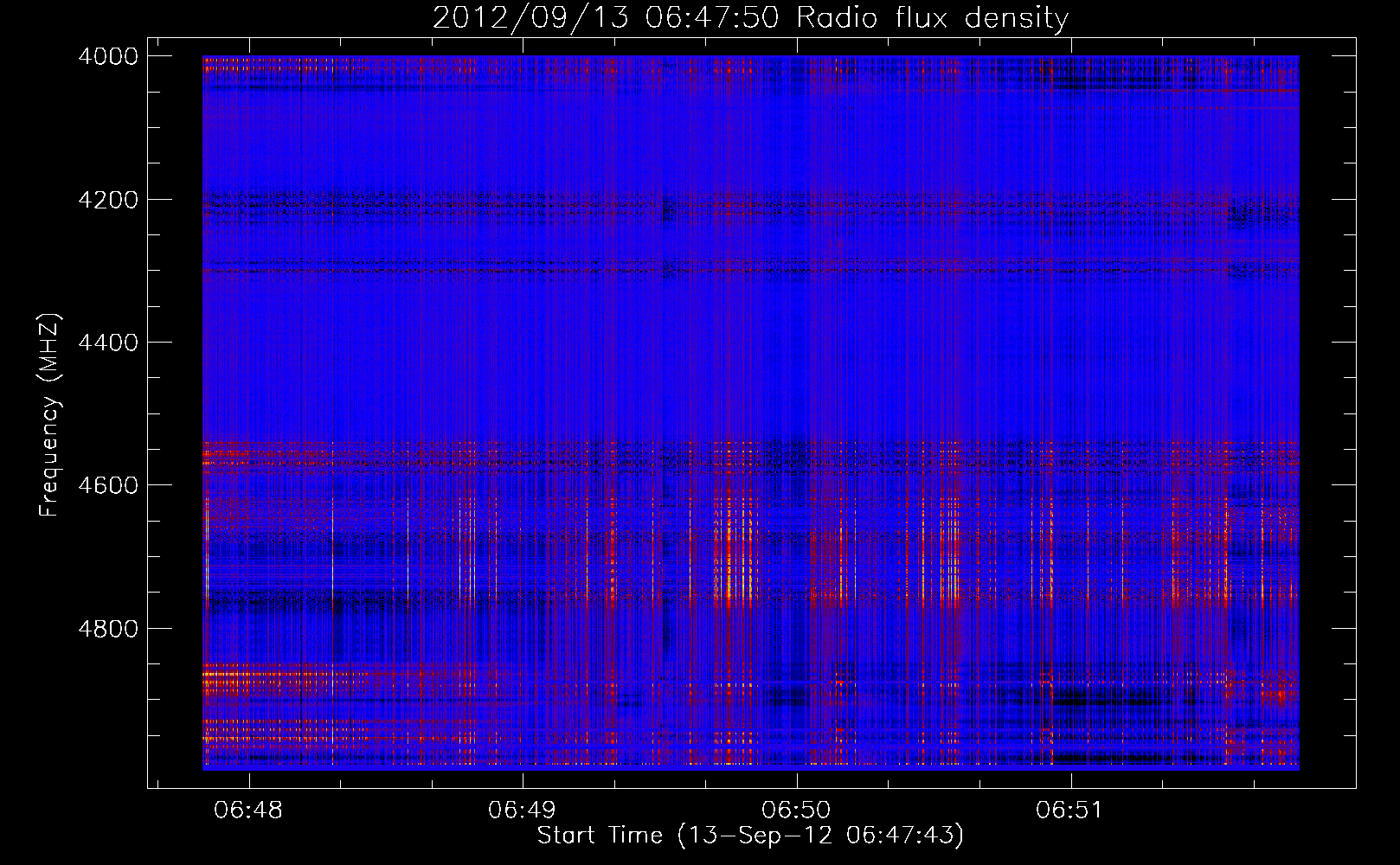1400x865 pixels.
Task: Click the 4800 frequency axis label
Action: point(108,628)
